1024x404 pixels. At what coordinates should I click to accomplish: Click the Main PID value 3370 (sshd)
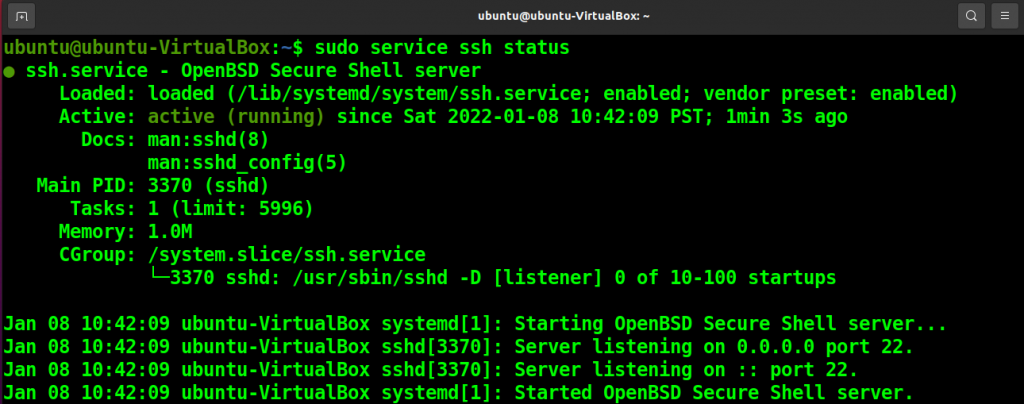[208, 186]
